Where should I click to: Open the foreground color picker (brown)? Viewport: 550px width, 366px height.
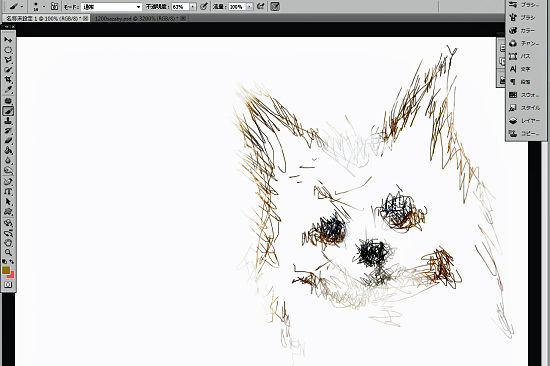pyautogui.click(x=6, y=270)
